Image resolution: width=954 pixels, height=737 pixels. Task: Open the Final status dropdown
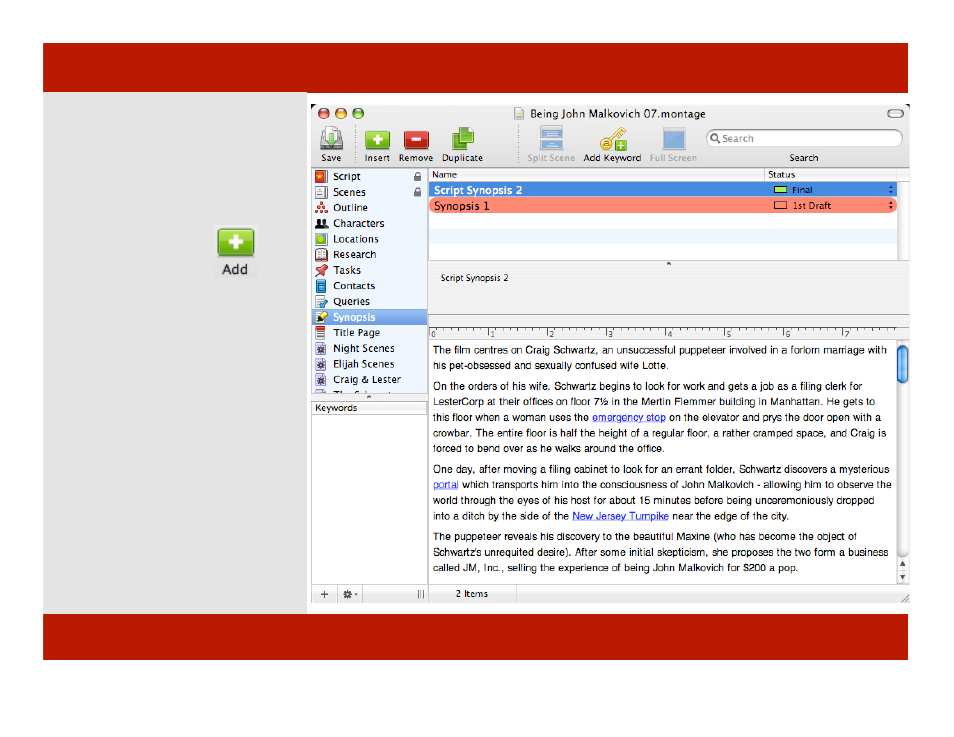[891, 190]
